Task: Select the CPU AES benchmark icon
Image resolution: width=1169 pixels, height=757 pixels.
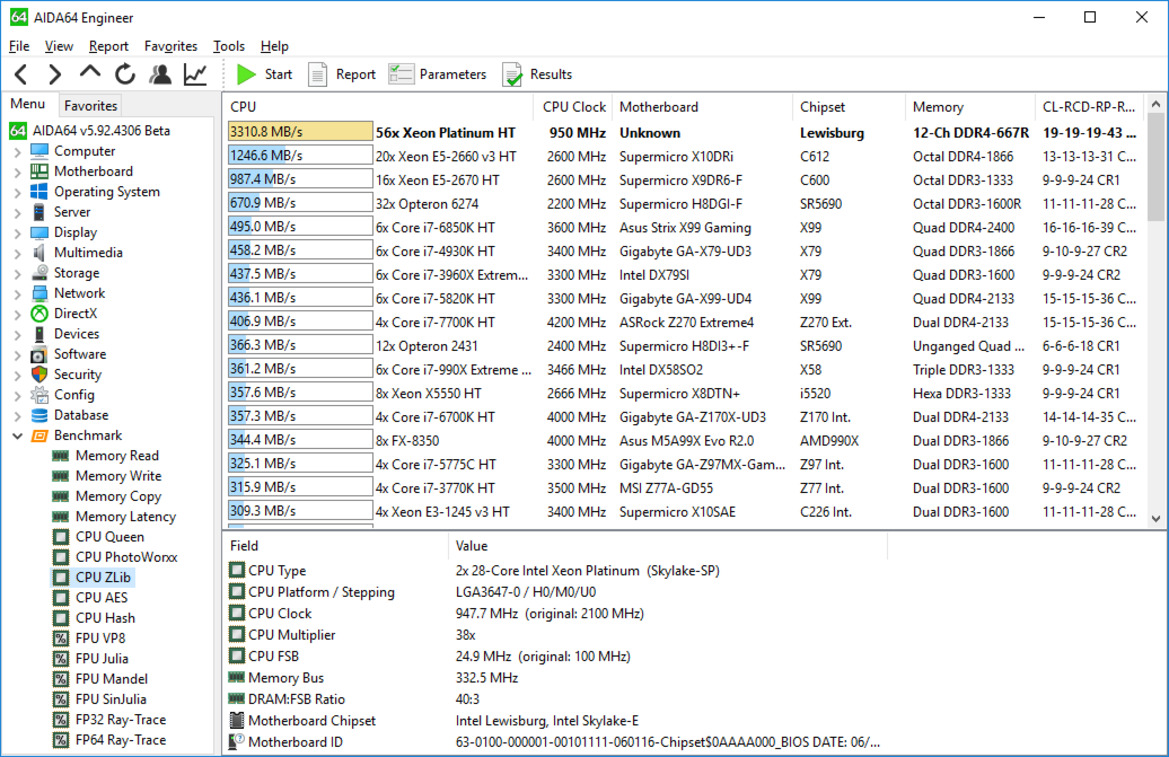Action: (x=61, y=597)
